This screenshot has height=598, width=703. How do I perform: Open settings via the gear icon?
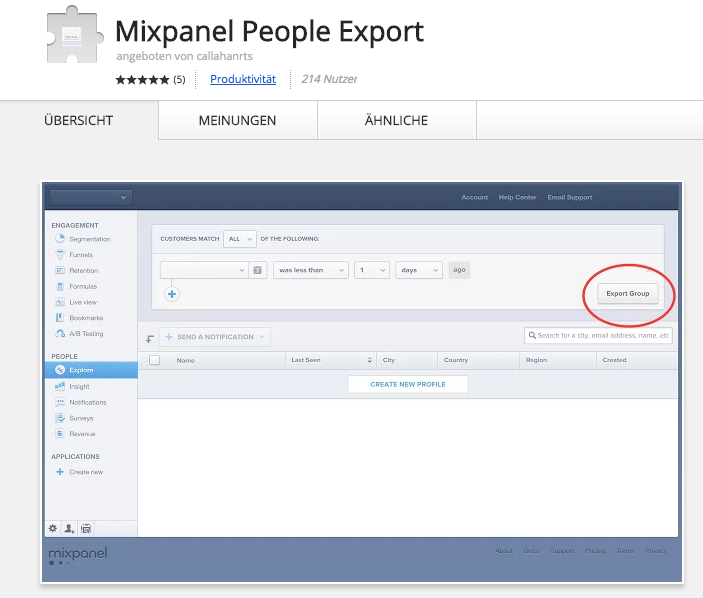[x=53, y=529]
